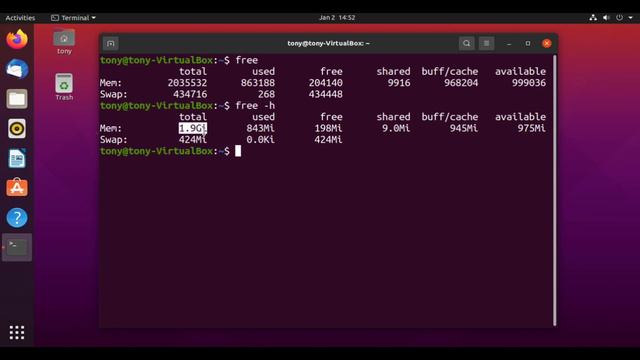Open LibreOffice Writer from the dock
The width and height of the screenshot is (640, 360).
pos(17,158)
